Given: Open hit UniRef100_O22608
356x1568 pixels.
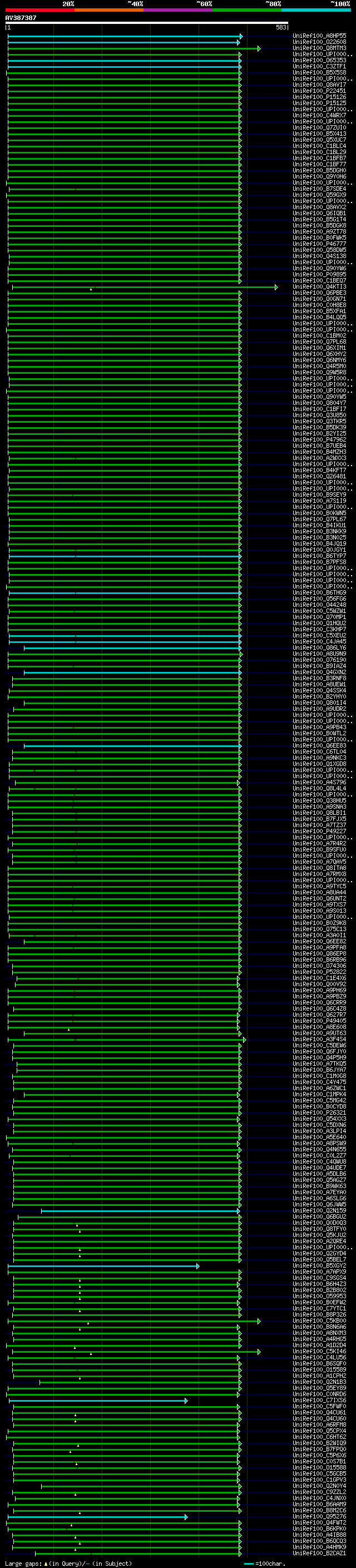Looking at the screenshot, I should tap(319, 42).
